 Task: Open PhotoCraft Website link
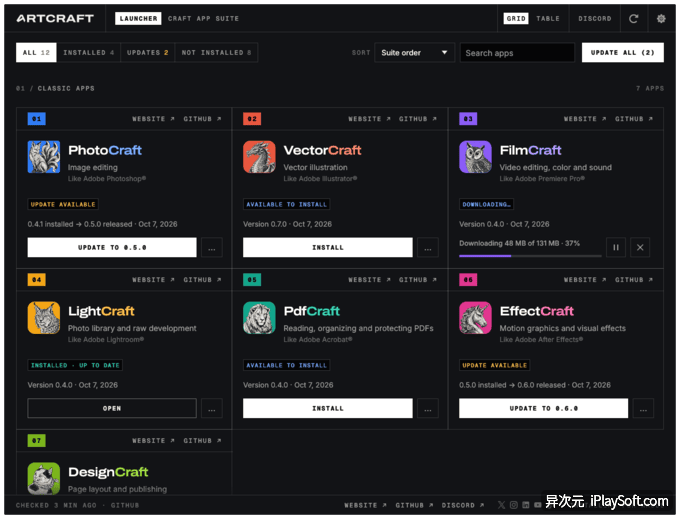tap(153, 119)
